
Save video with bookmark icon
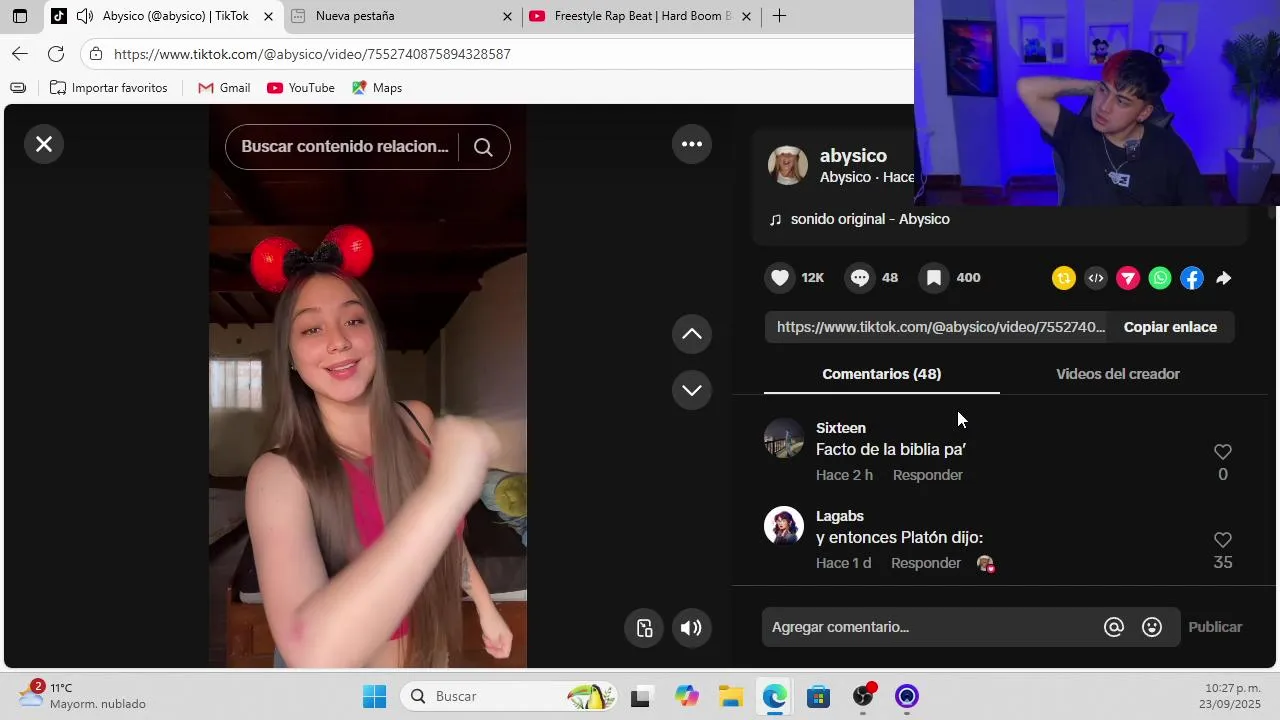point(934,278)
